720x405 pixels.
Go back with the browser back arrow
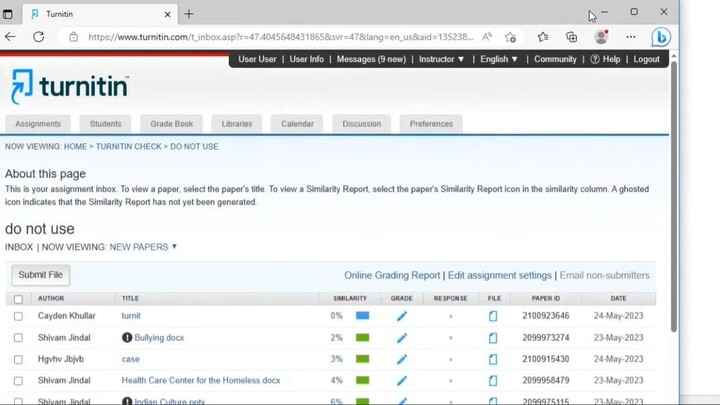10,37
